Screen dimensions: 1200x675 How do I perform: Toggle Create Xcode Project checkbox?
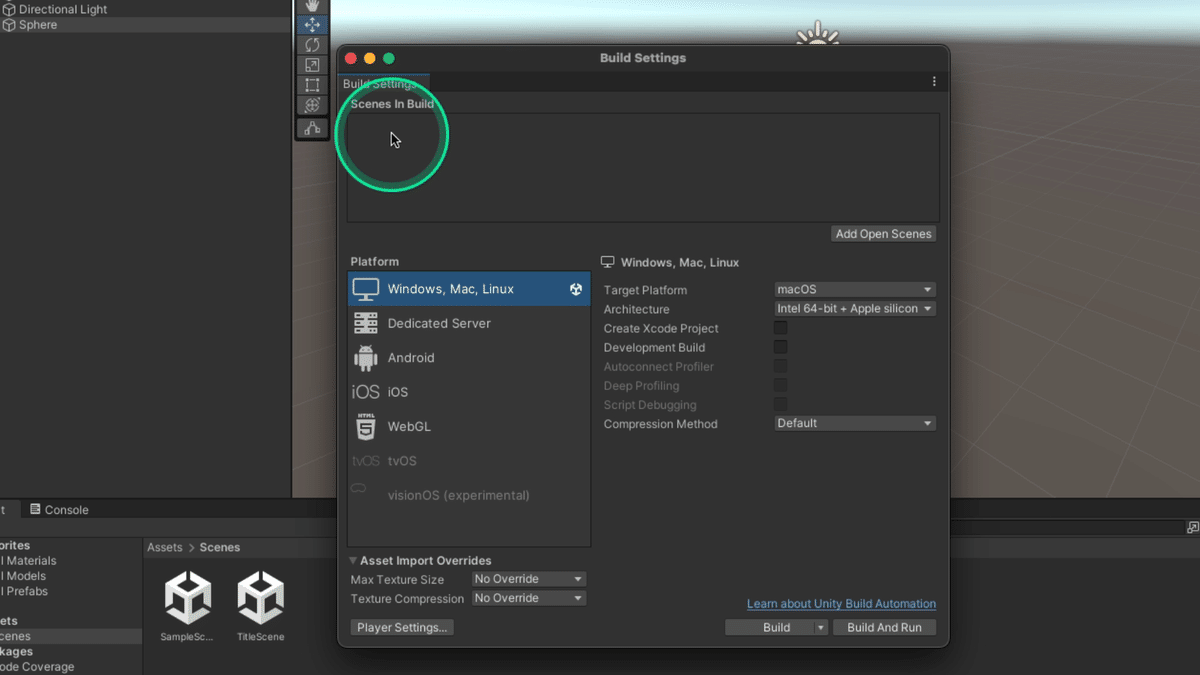(x=780, y=328)
